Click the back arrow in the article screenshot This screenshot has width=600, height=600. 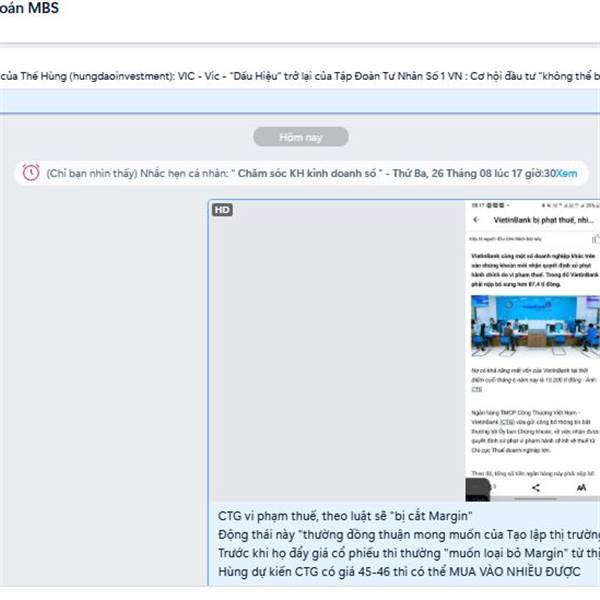(x=476, y=220)
